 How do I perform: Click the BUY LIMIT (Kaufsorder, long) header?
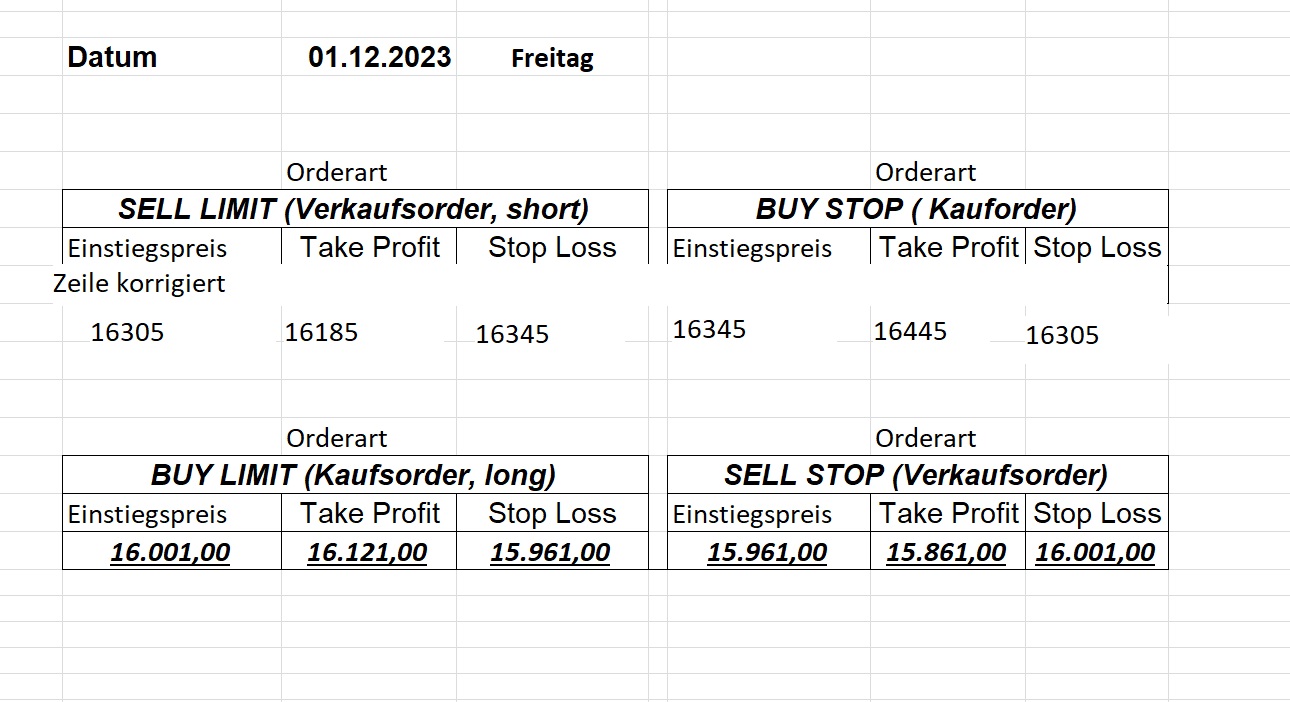pos(354,475)
